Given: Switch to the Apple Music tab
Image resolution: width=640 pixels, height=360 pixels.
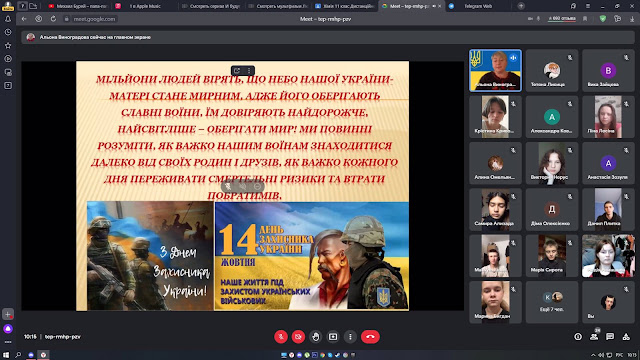Looking at the screenshot, I should (x=145, y=6).
